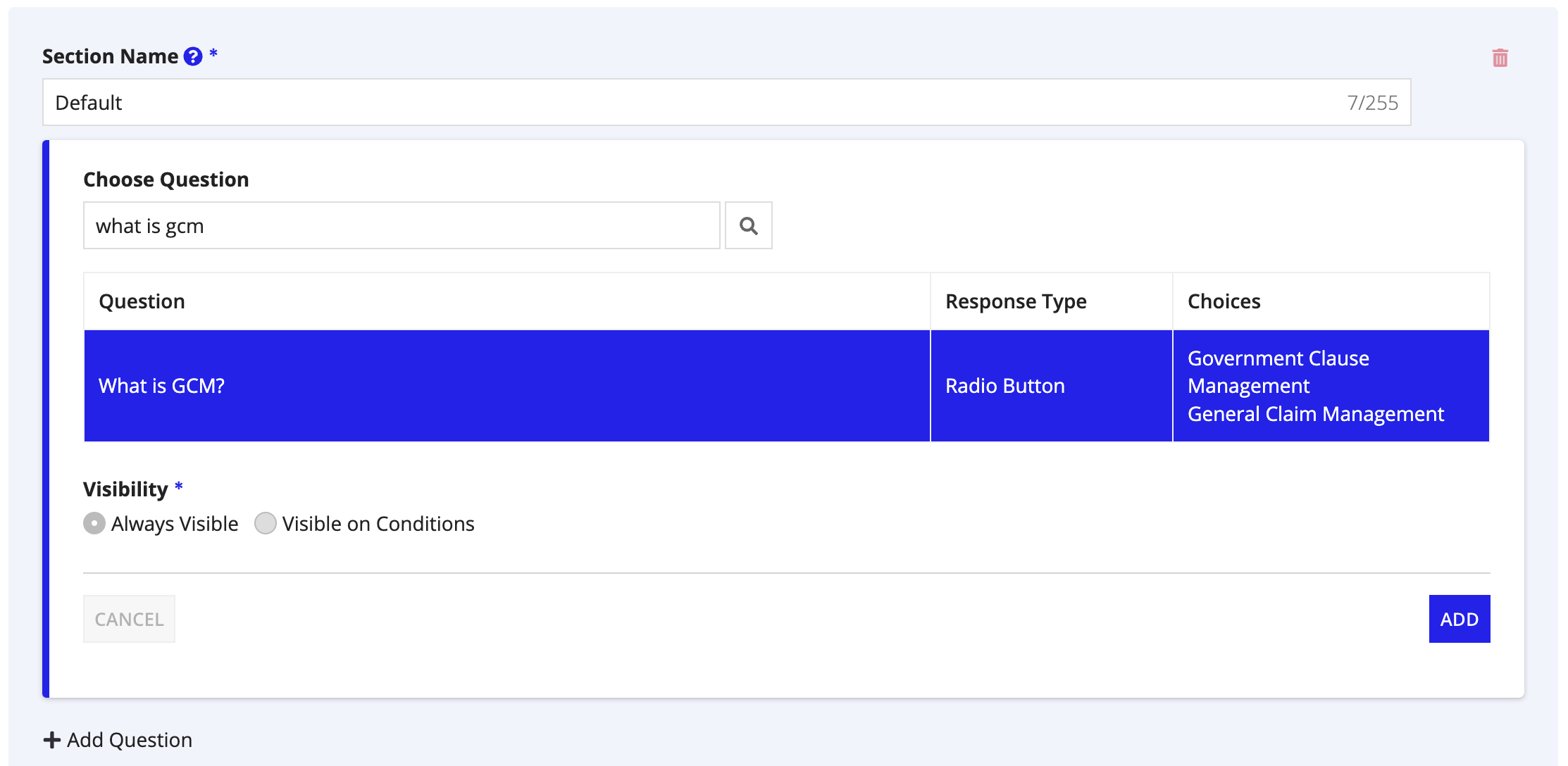The height and width of the screenshot is (766, 1568).
Task: Click 'Government Clause Management' choice text
Action: coord(1278,372)
